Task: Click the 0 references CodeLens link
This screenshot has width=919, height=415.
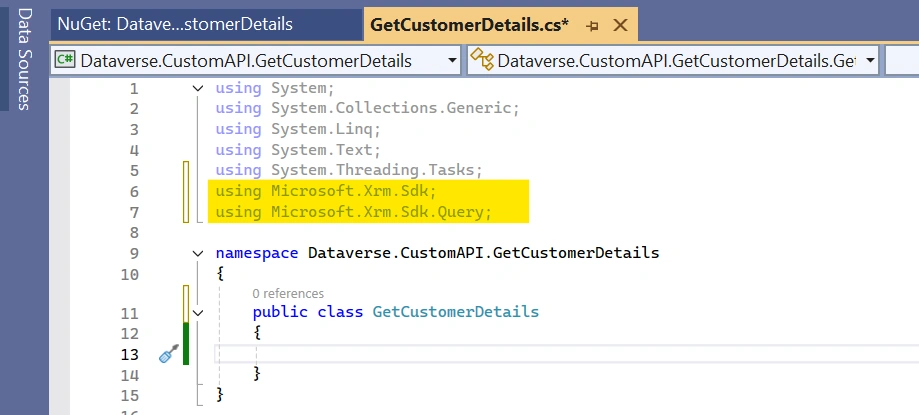Action: 288,293
